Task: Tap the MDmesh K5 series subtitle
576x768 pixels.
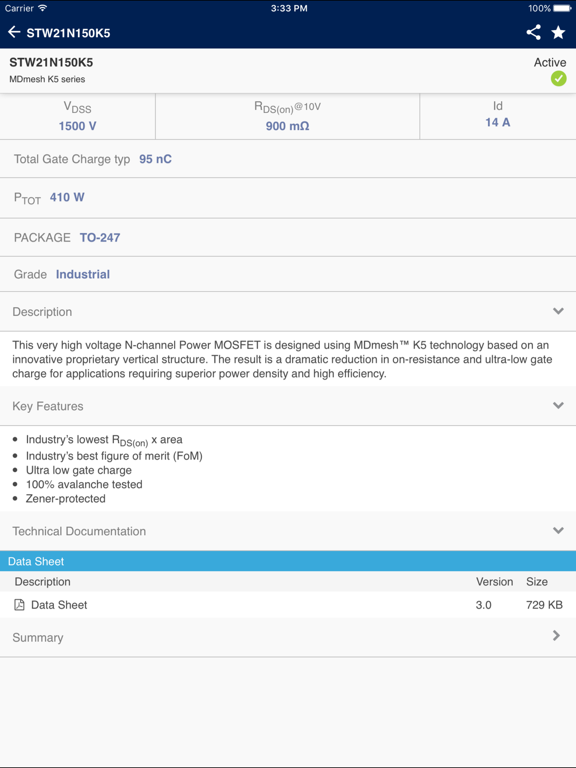Action: [47, 79]
